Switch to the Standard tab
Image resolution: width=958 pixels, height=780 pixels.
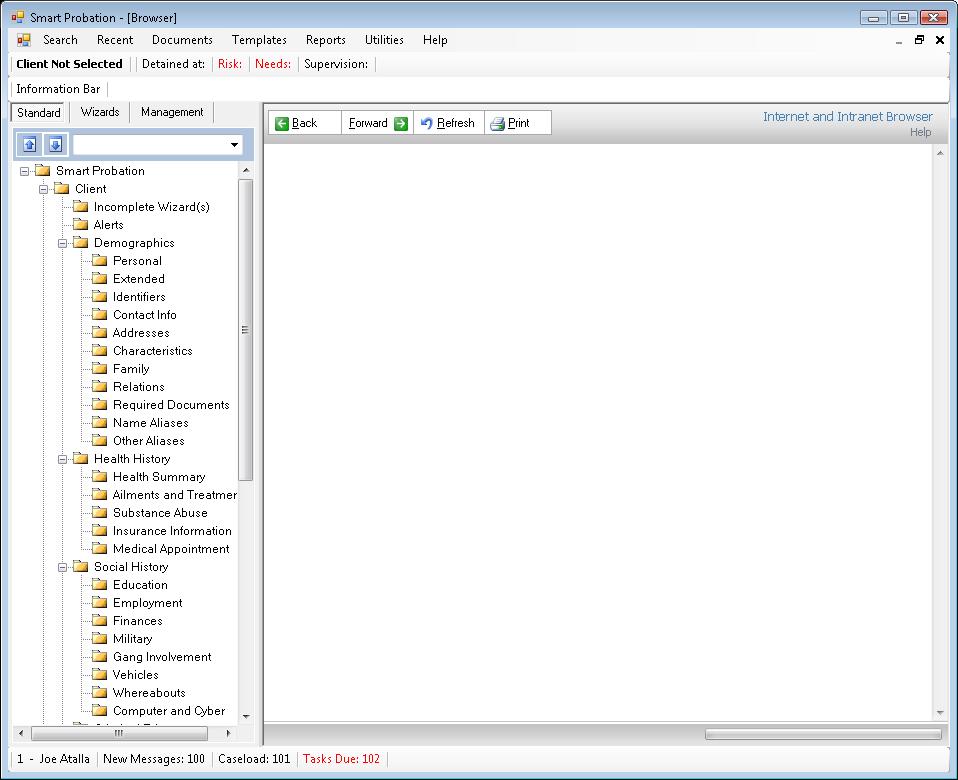pos(38,112)
